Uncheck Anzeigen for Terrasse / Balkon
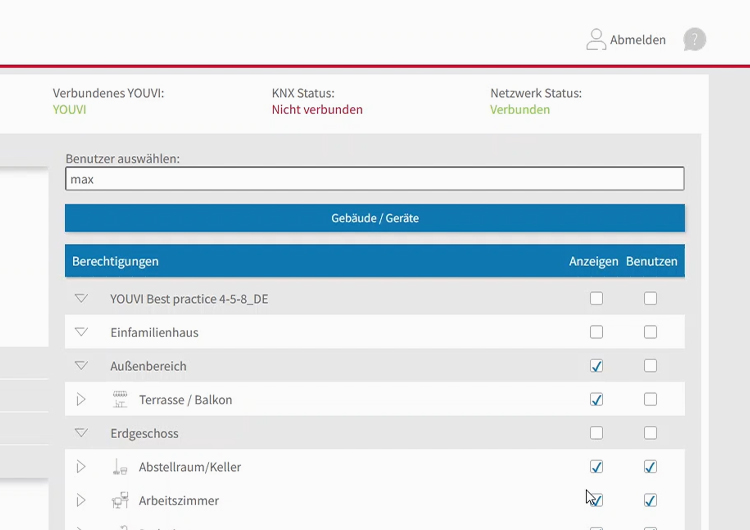 (596, 399)
